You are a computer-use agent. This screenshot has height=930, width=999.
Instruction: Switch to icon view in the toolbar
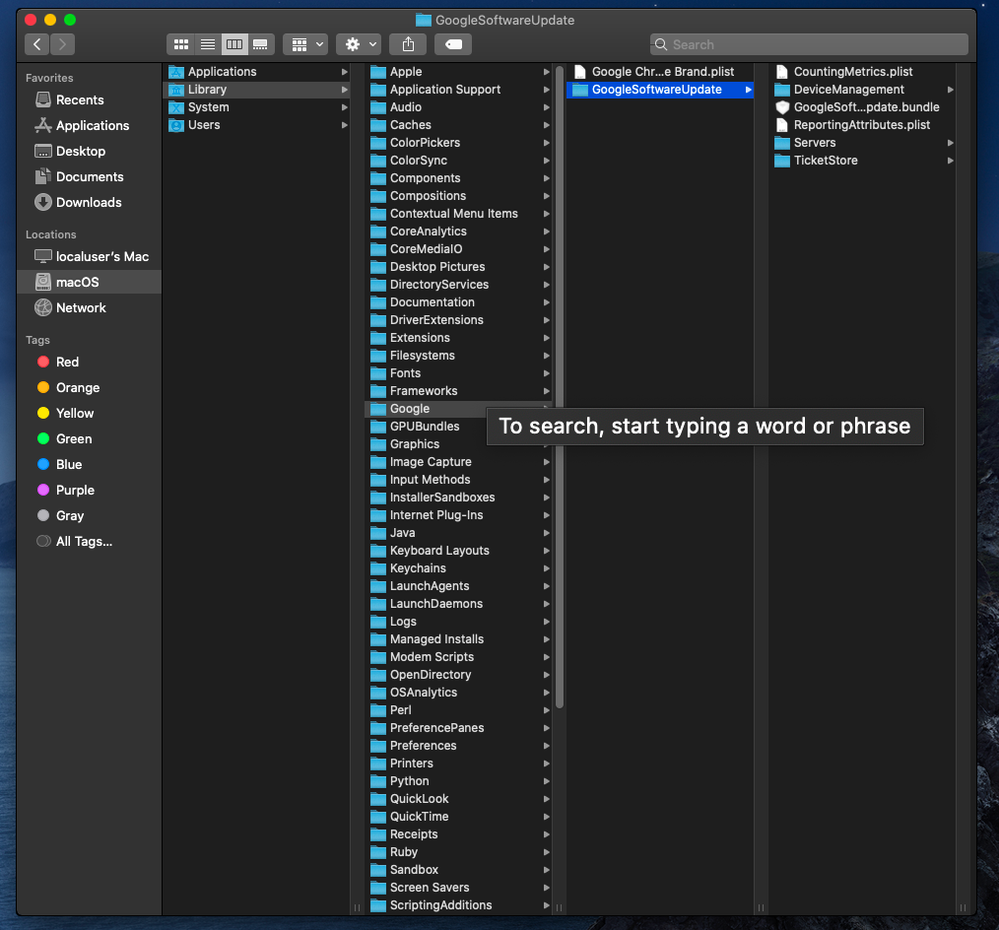point(181,45)
